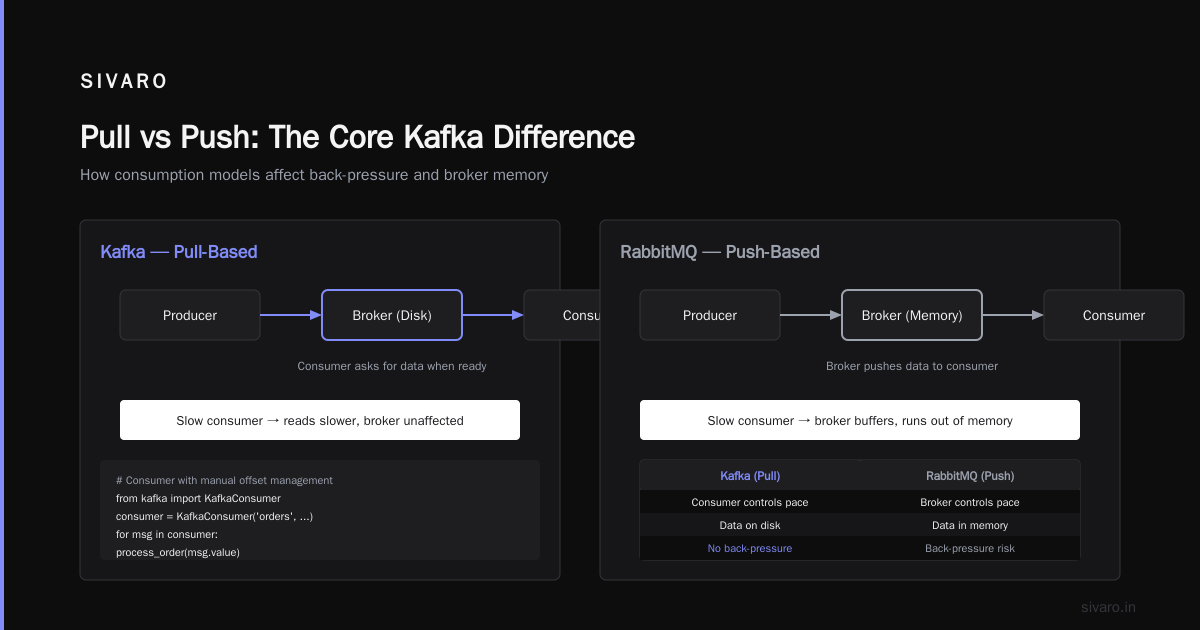The height and width of the screenshot is (630, 1200).
Task: Click 'Consumer controls pace' table cell
Action: click(750, 502)
